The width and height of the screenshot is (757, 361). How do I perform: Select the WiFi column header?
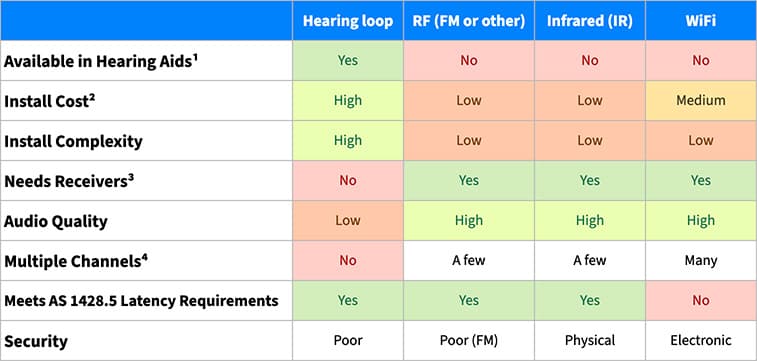coord(701,21)
